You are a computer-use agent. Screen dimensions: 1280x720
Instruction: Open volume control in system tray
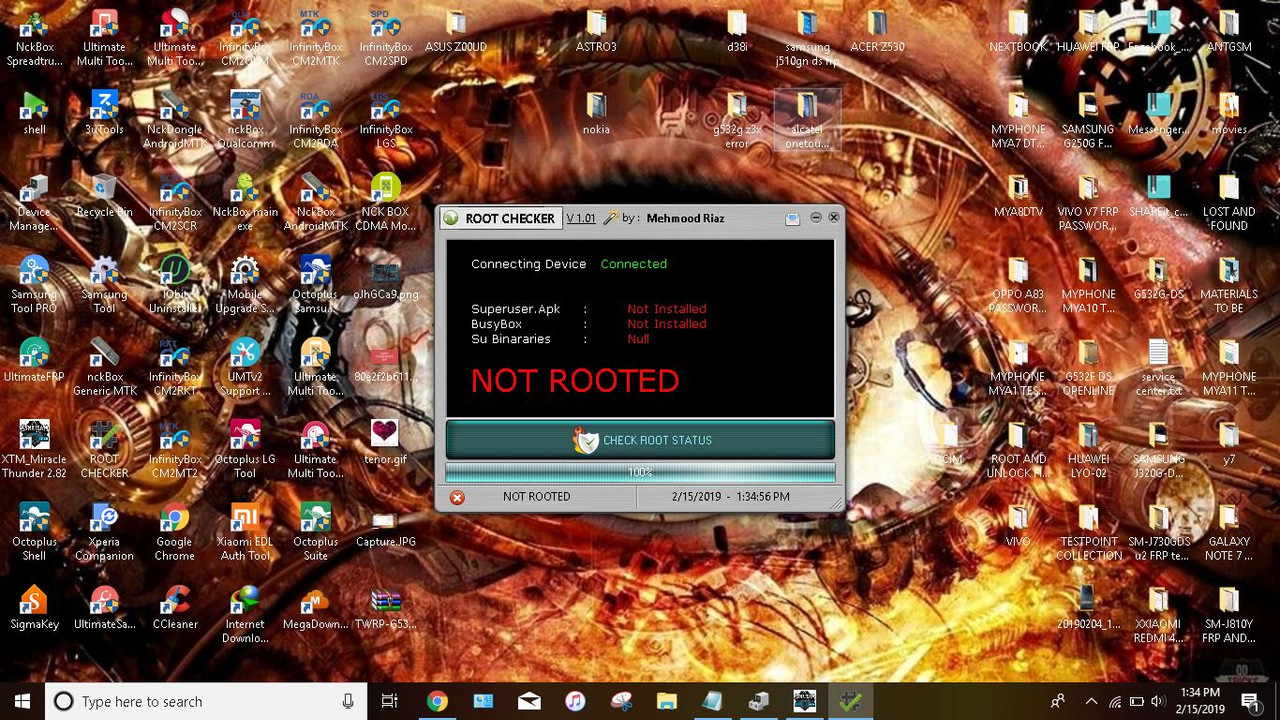coord(1158,702)
